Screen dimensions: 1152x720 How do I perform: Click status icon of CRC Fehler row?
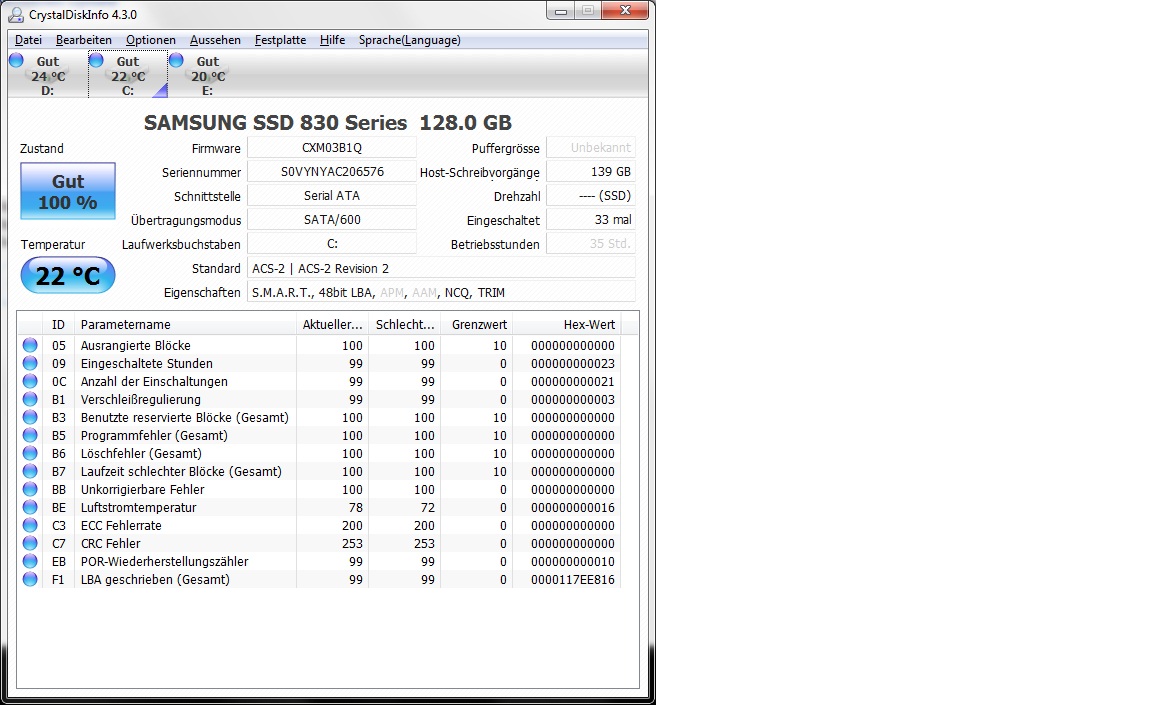pos(30,543)
